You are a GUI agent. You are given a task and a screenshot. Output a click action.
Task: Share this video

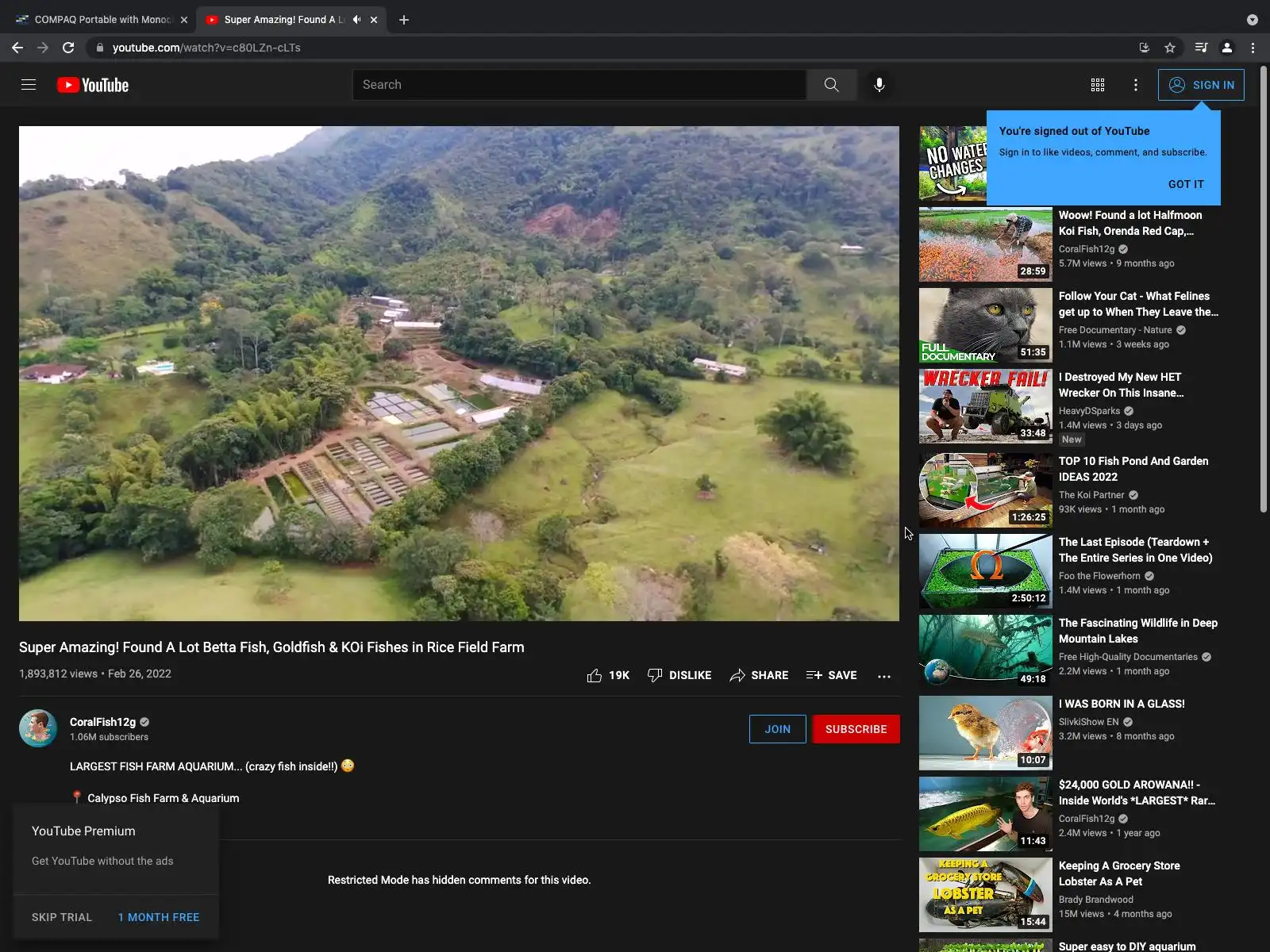[759, 675]
